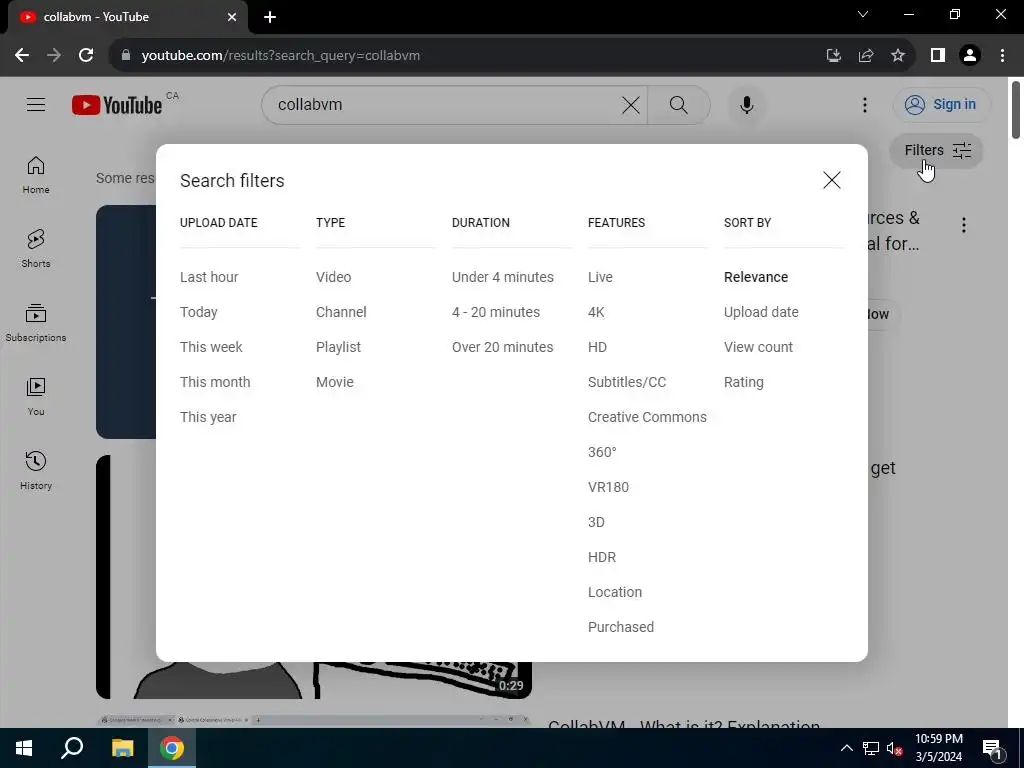Image resolution: width=1024 pixels, height=768 pixels.
Task: Open Chrome tab search chevron
Action: (x=863, y=14)
